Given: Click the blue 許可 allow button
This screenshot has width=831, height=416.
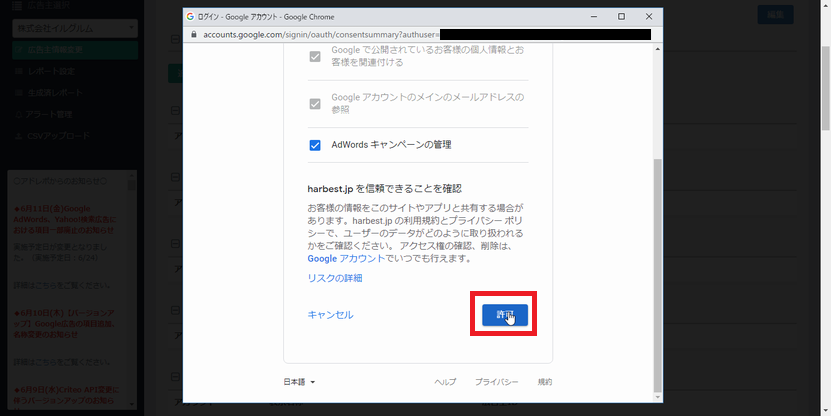Looking at the screenshot, I should [505, 315].
